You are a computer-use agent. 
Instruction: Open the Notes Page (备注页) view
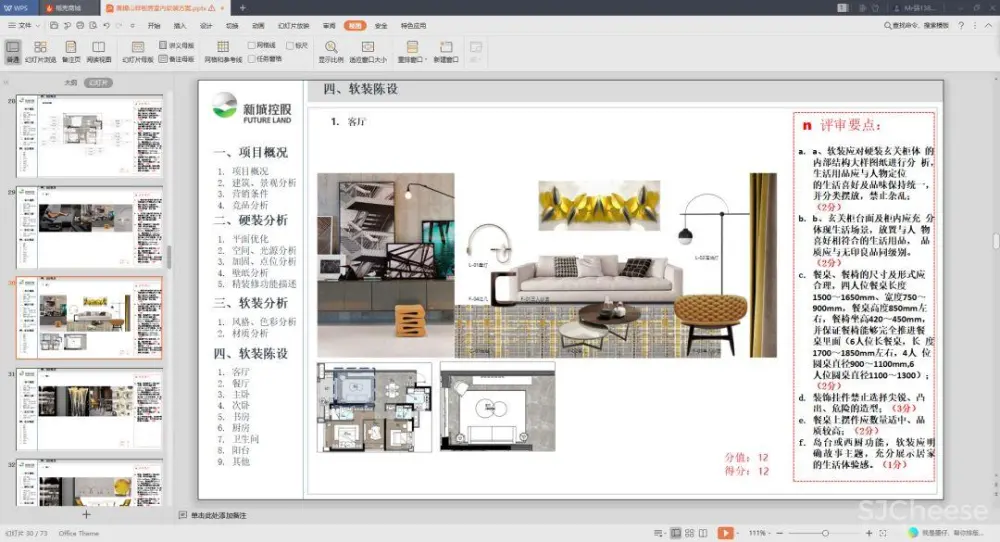pyautogui.click(x=70, y=51)
